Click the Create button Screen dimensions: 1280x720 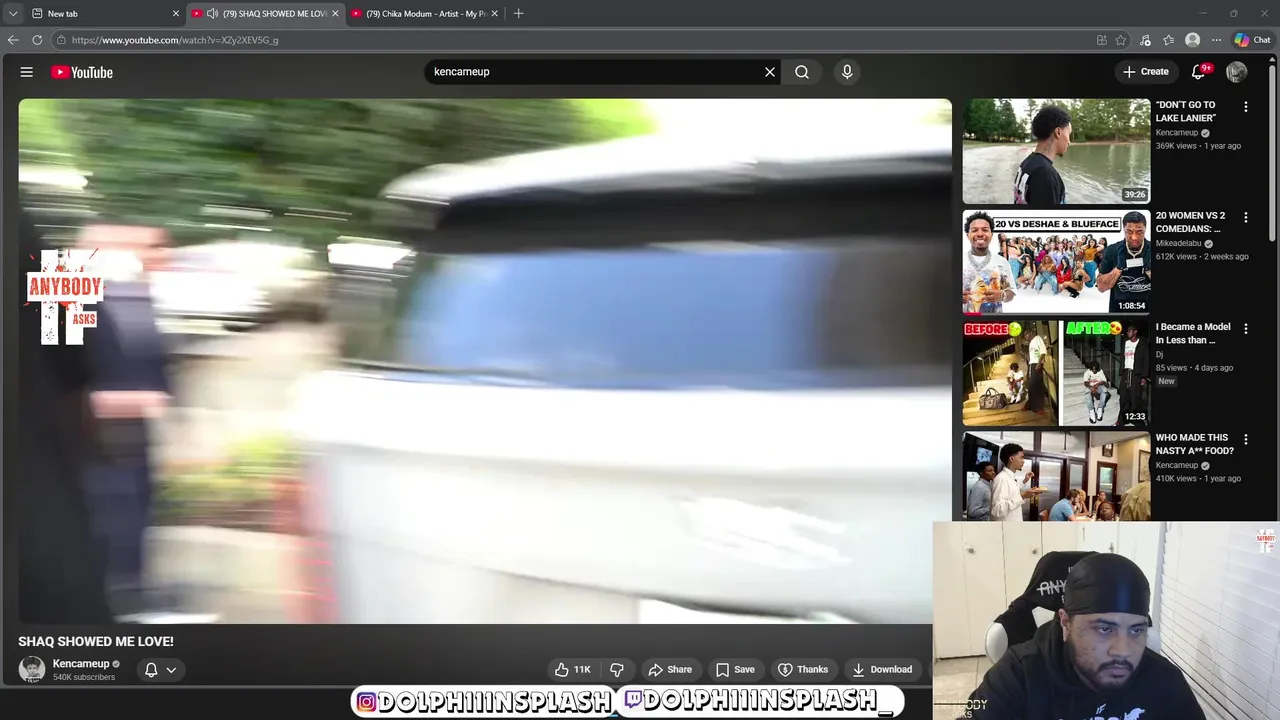pyautogui.click(x=1146, y=72)
